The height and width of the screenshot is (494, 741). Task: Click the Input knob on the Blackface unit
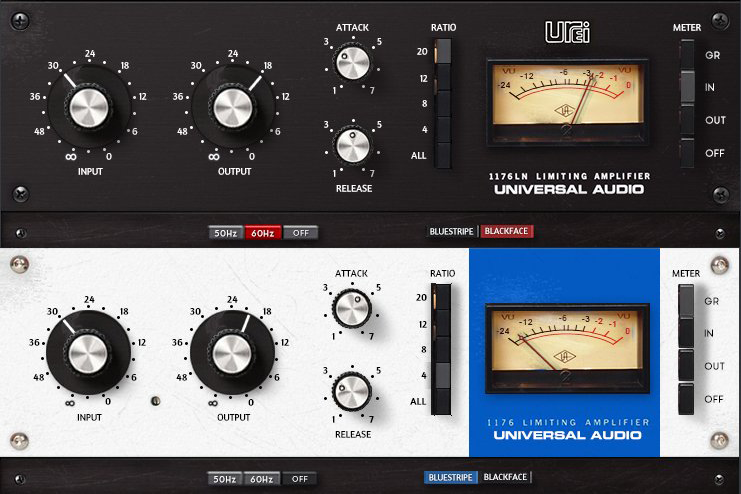[x=89, y=107]
